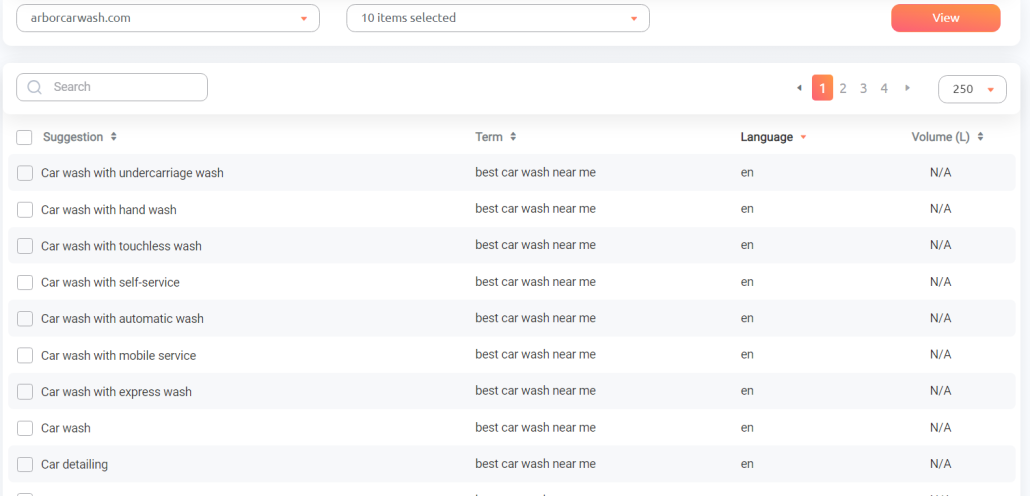This screenshot has height=496, width=1030.
Task: Sort by Suggestion column arrows
Action: point(114,137)
